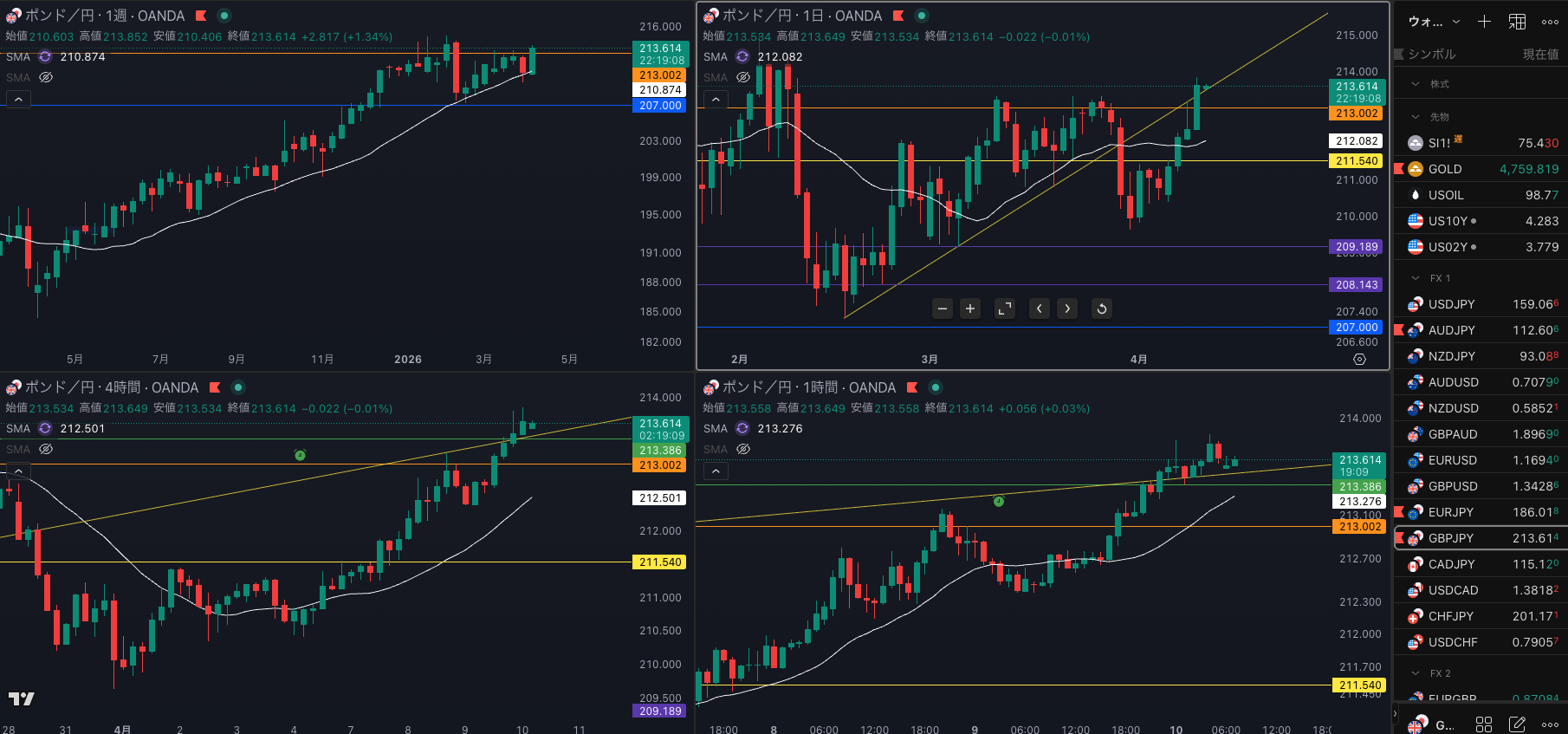The image size is (1568, 734).
Task: Maximize the daily chart pane
Action: pyautogui.click(x=1005, y=309)
